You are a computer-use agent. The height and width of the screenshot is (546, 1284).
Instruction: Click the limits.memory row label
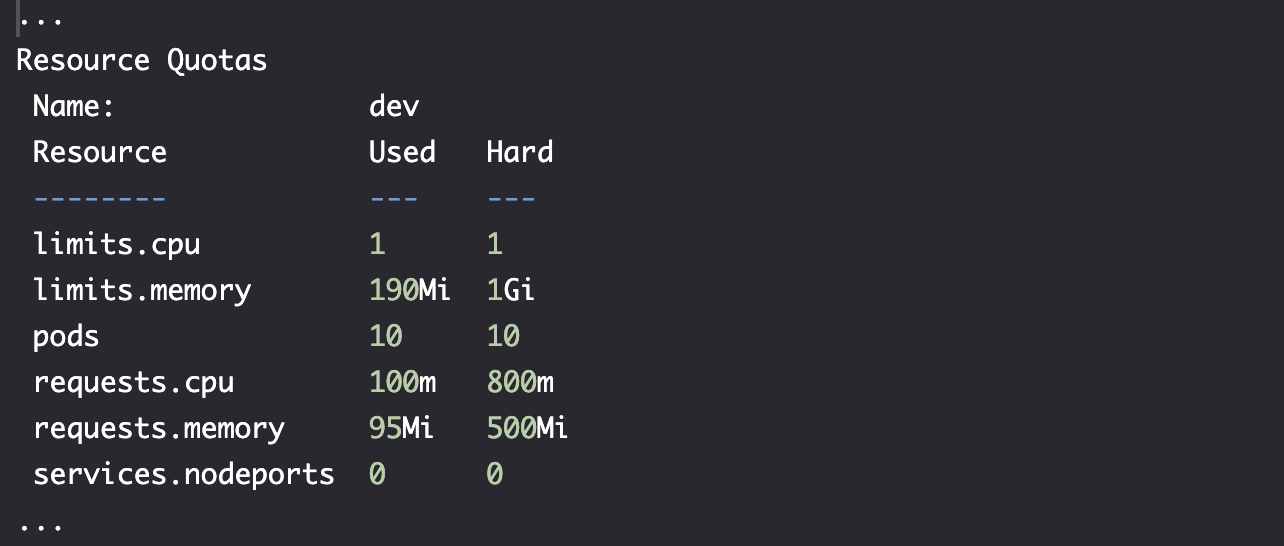142,290
